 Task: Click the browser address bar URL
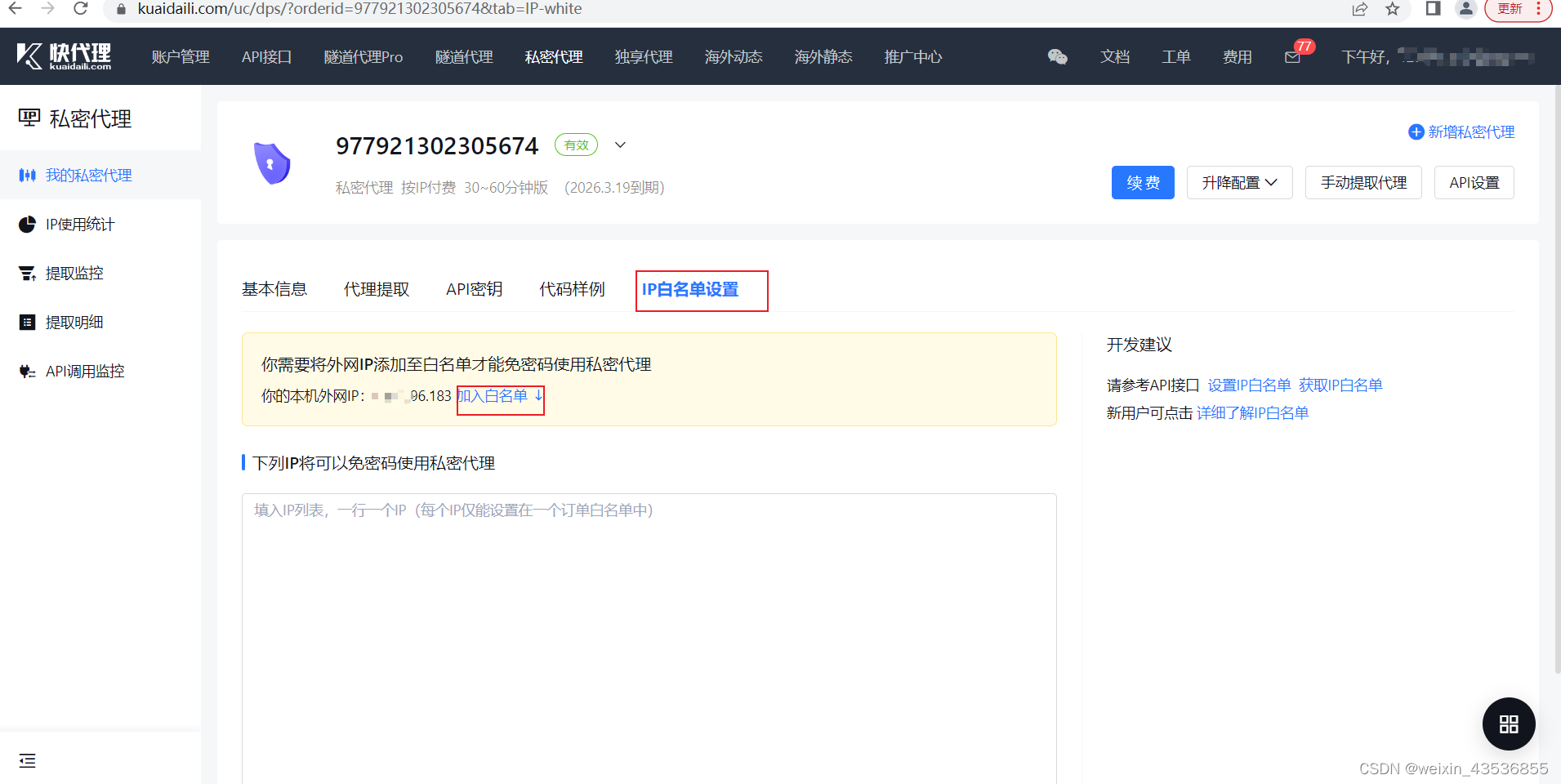click(x=359, y=9)
